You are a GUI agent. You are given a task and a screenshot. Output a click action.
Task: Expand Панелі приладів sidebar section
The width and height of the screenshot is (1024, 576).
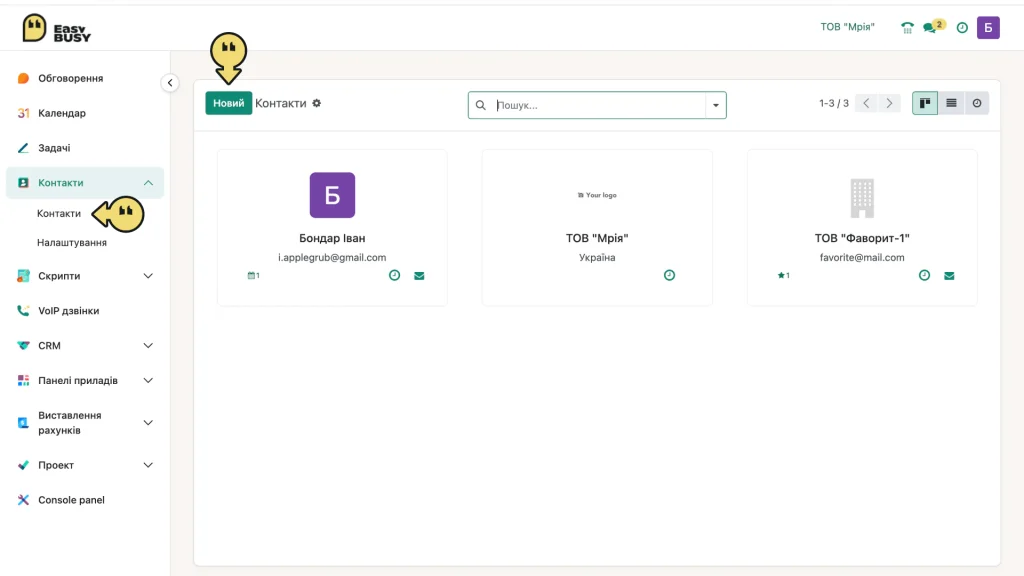(148, 381)
